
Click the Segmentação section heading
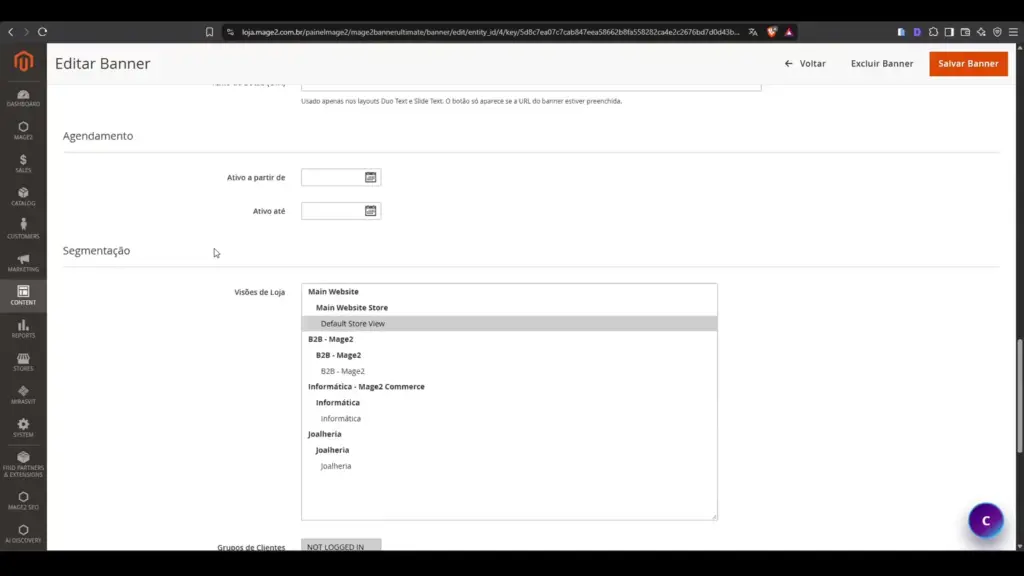tap(96, 251)
